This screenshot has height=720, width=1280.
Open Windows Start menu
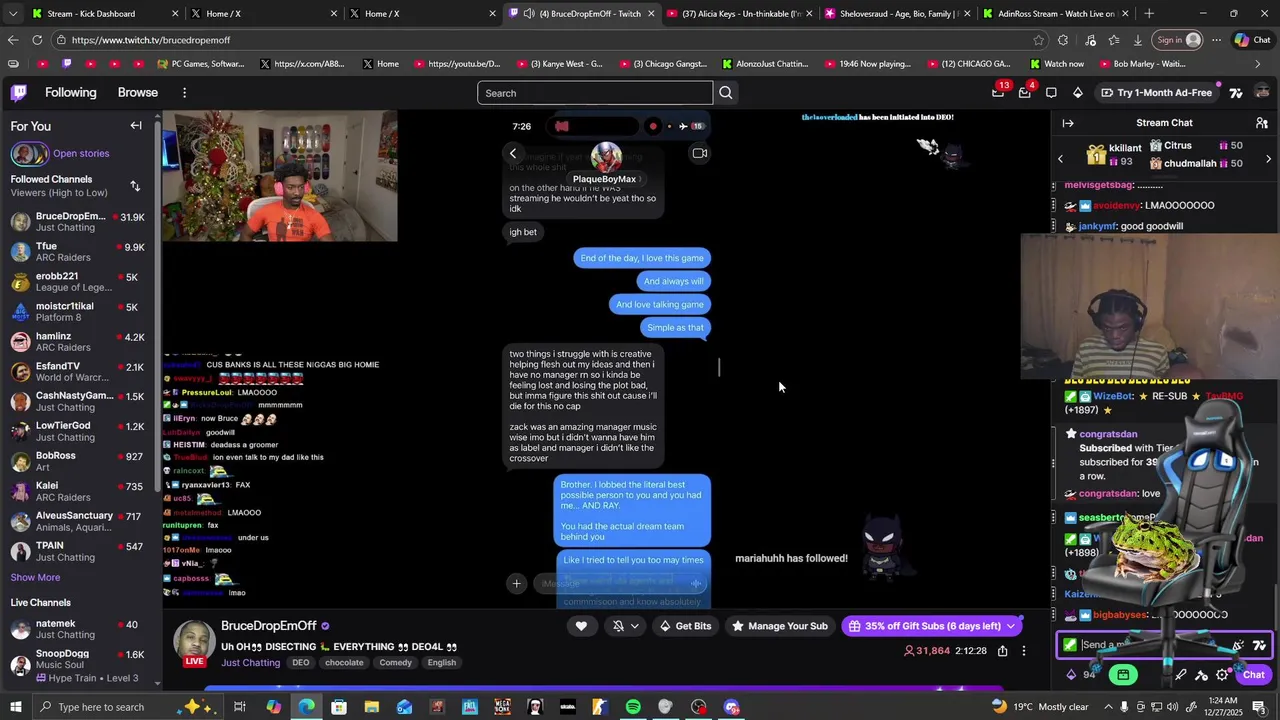(x=16, y=707)
